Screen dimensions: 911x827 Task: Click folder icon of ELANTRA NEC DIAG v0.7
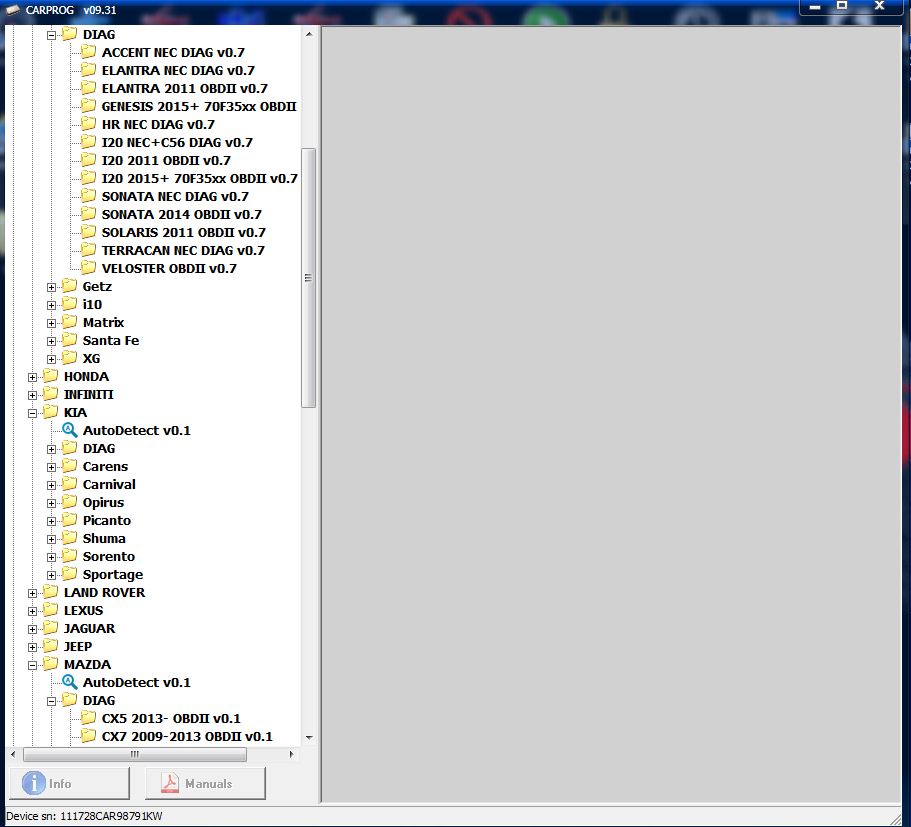[88, 70]
